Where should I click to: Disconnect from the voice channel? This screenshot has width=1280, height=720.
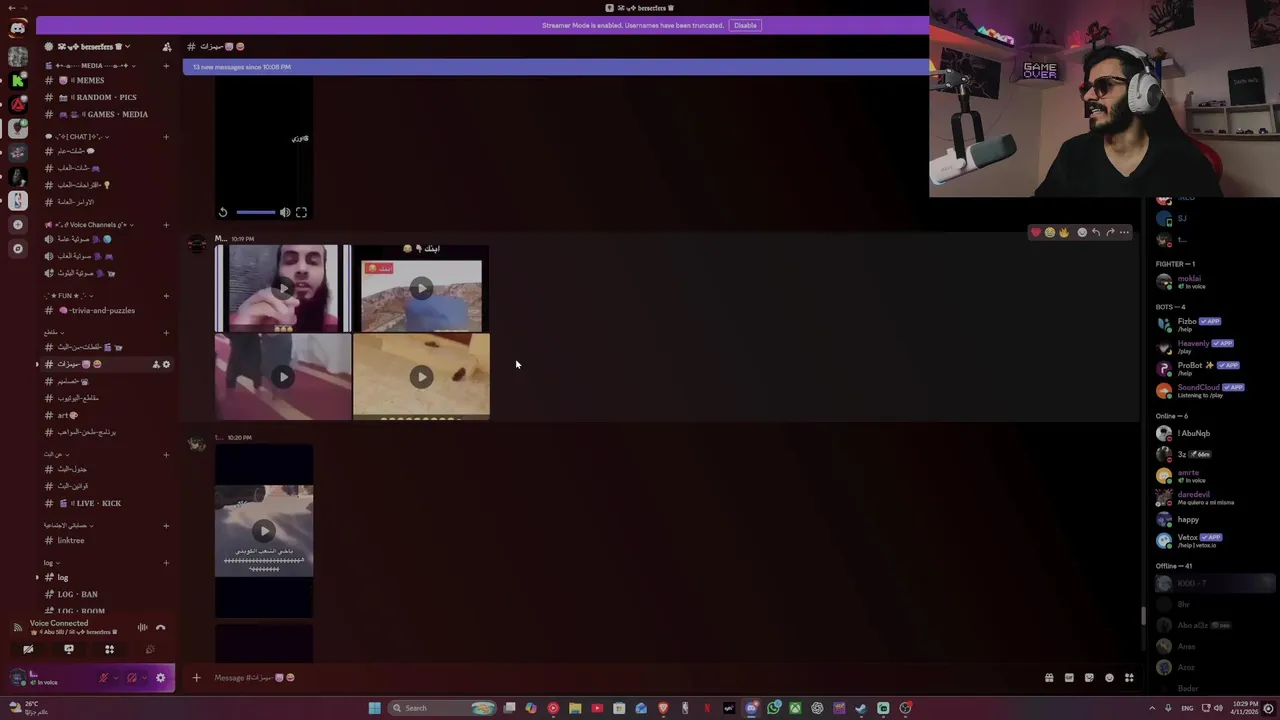tap(160, 627)
